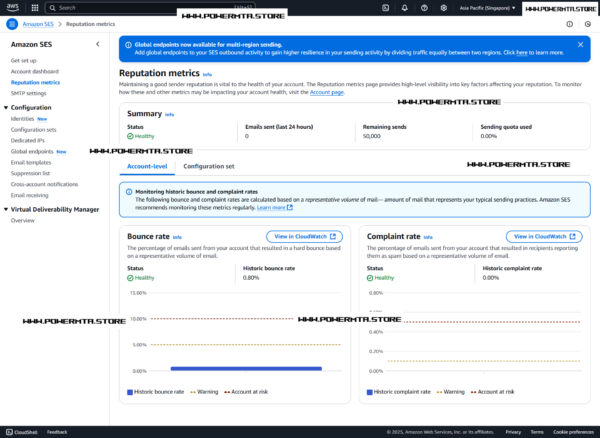Open Email templates in sidebar
This screenshot has width=600, height=438.
[x=31, y=163]
